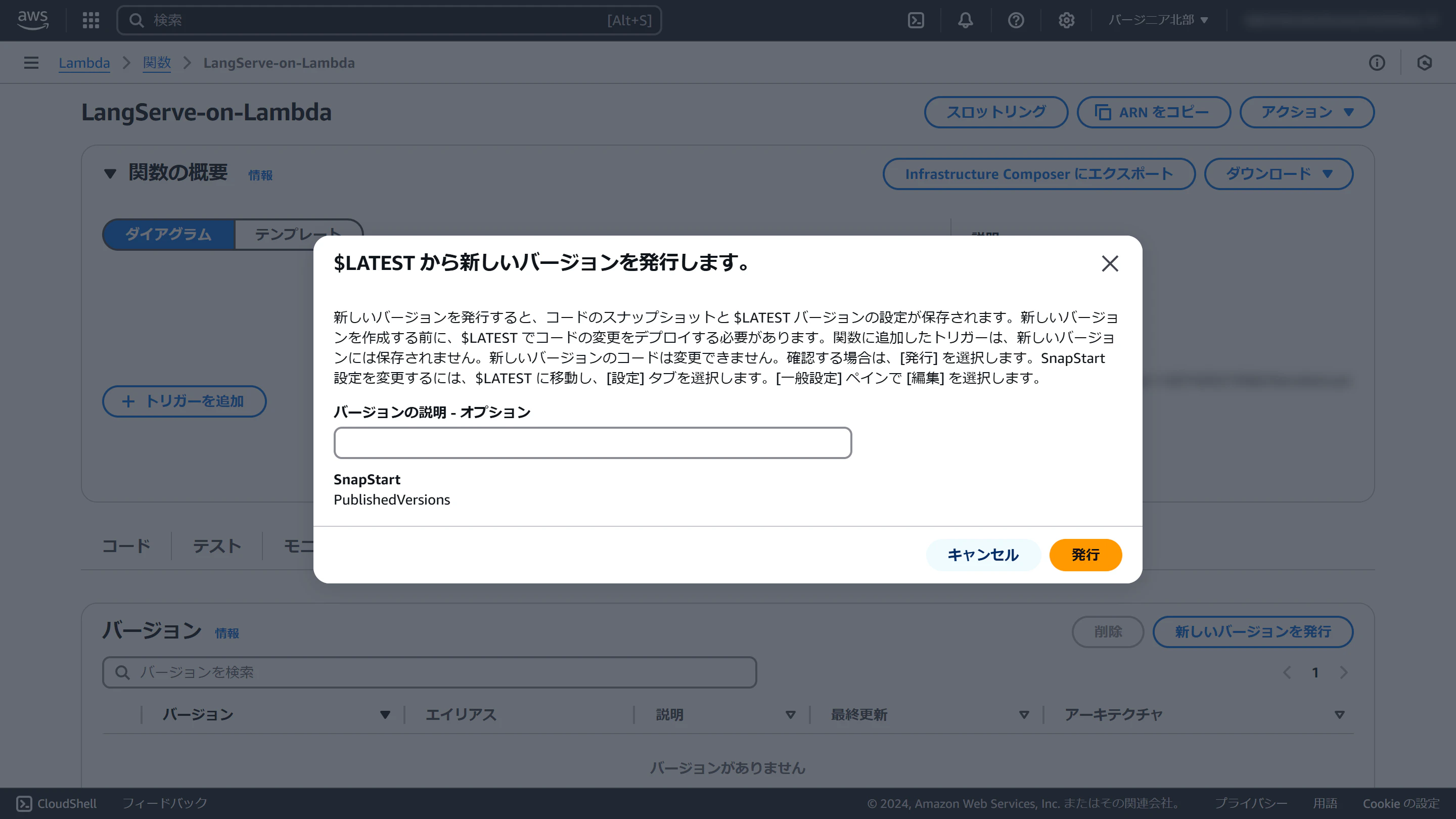Click the エイリアス column header

pyautogui.click(x=461, y=715)
